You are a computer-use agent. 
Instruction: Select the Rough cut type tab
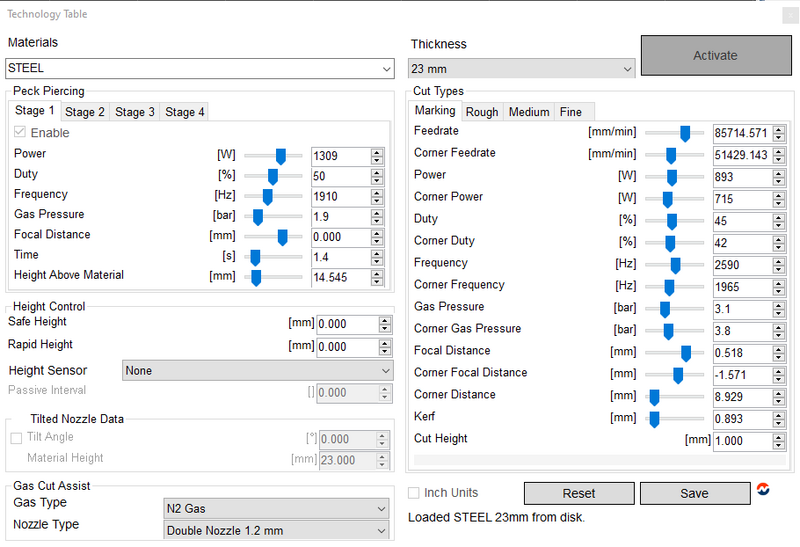coord(482,112)
